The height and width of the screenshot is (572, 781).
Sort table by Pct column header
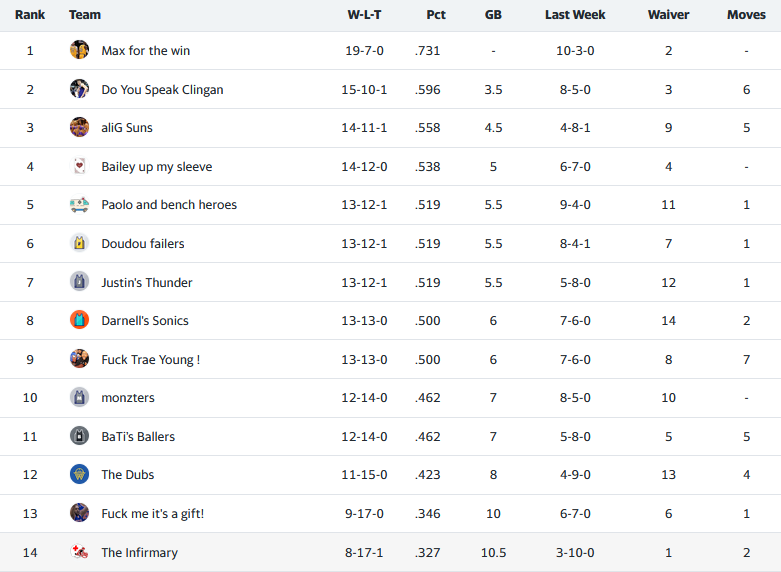tap(435, 15)
